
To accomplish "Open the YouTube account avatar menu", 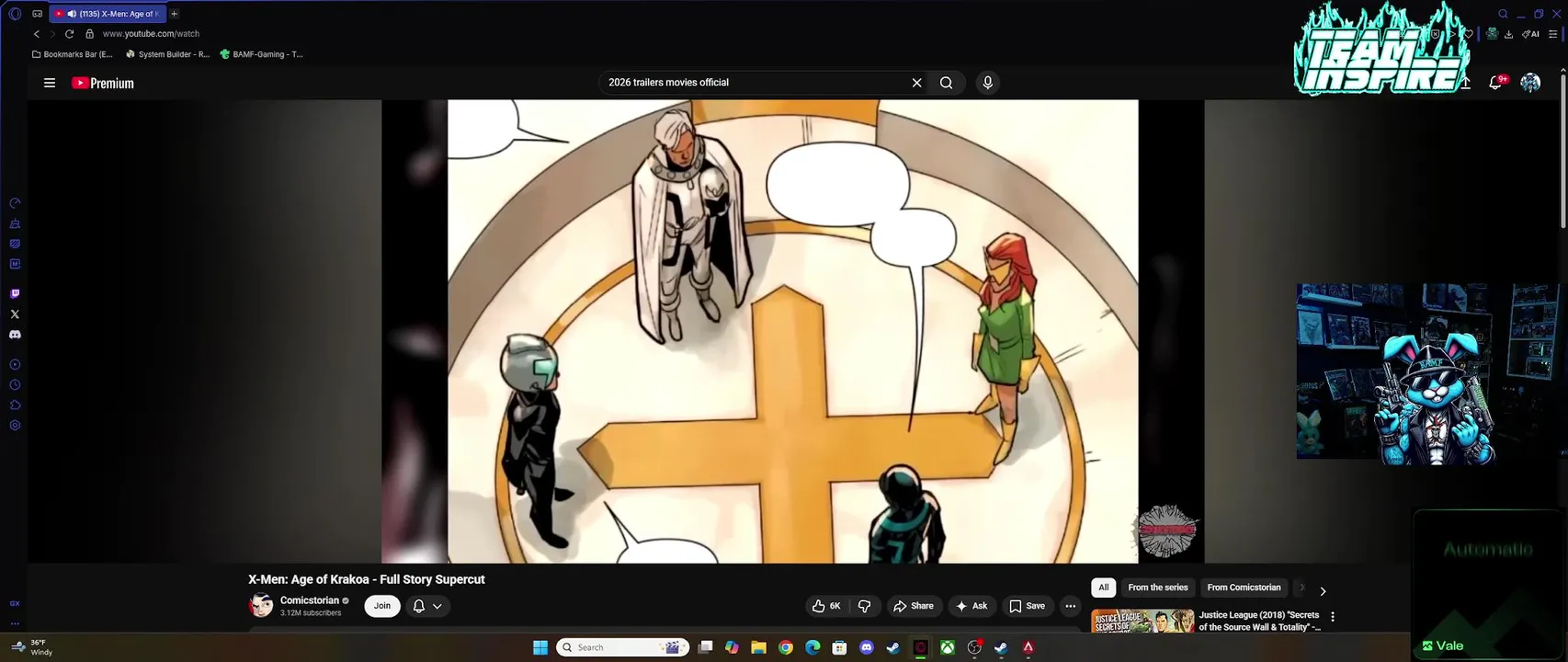I will coord(1530,83).
